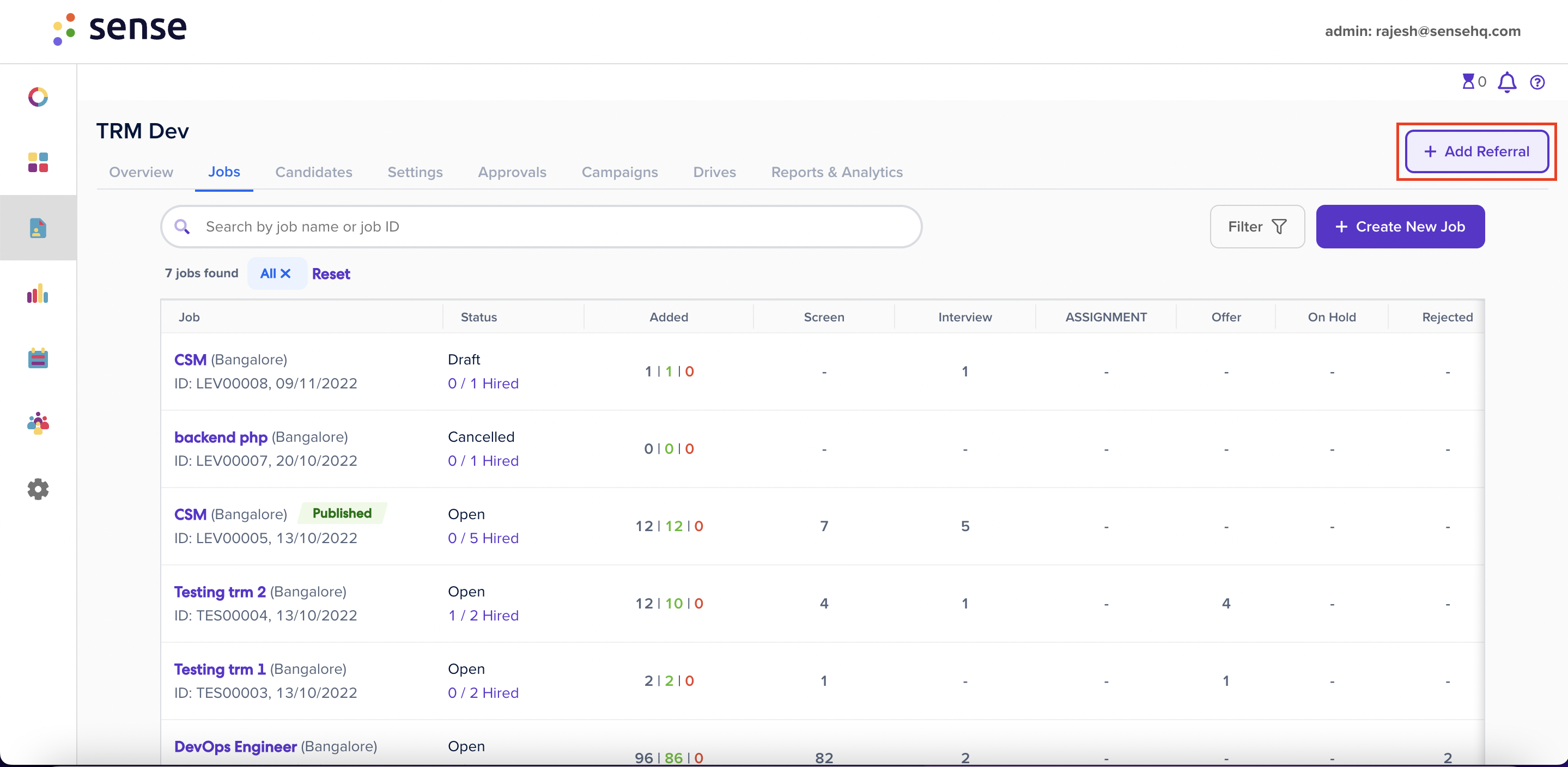Remove the All filter chip
Screen dimensions: 1568x767
[285, 273]
